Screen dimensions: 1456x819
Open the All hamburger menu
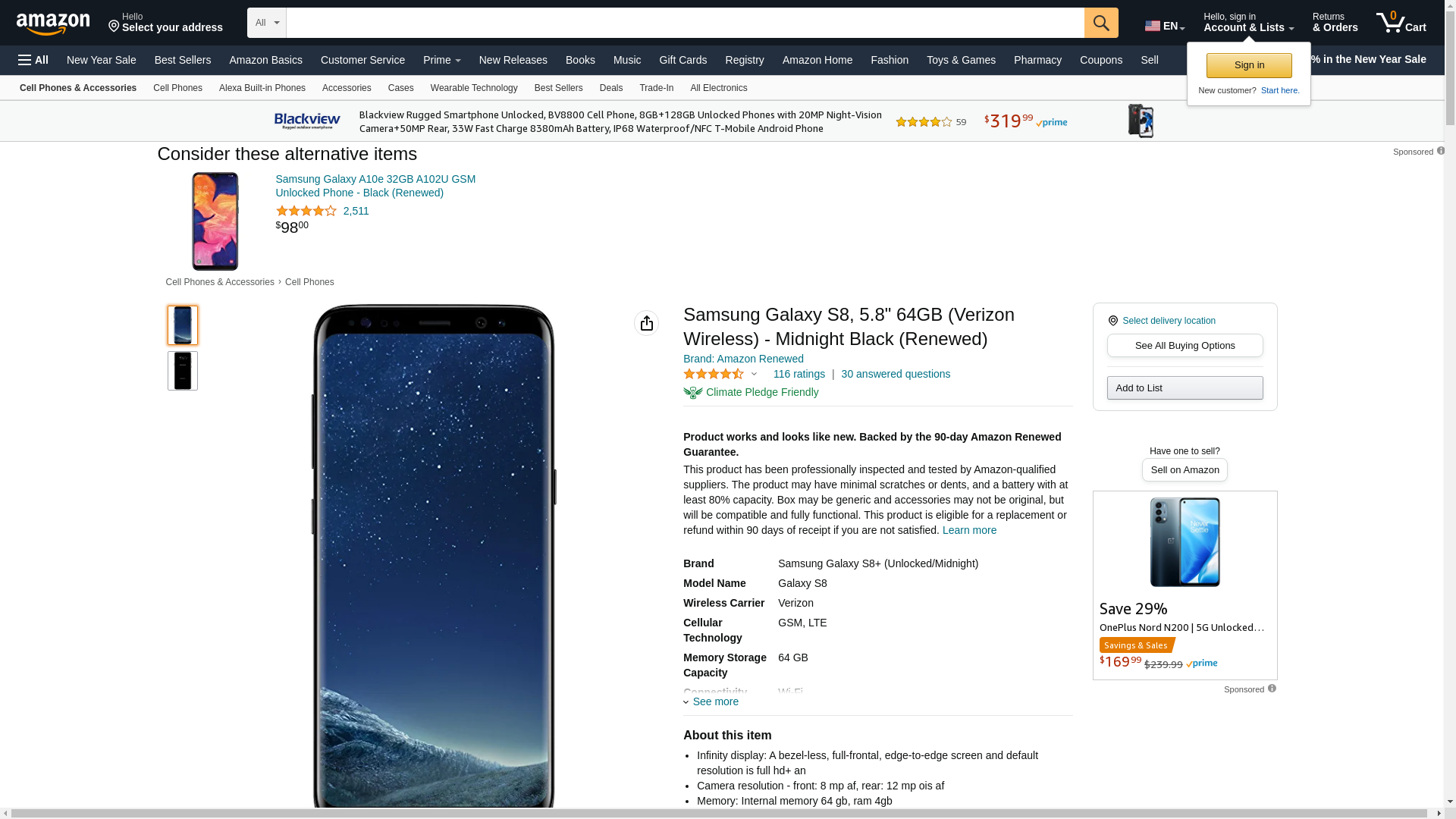coord(33,60)
